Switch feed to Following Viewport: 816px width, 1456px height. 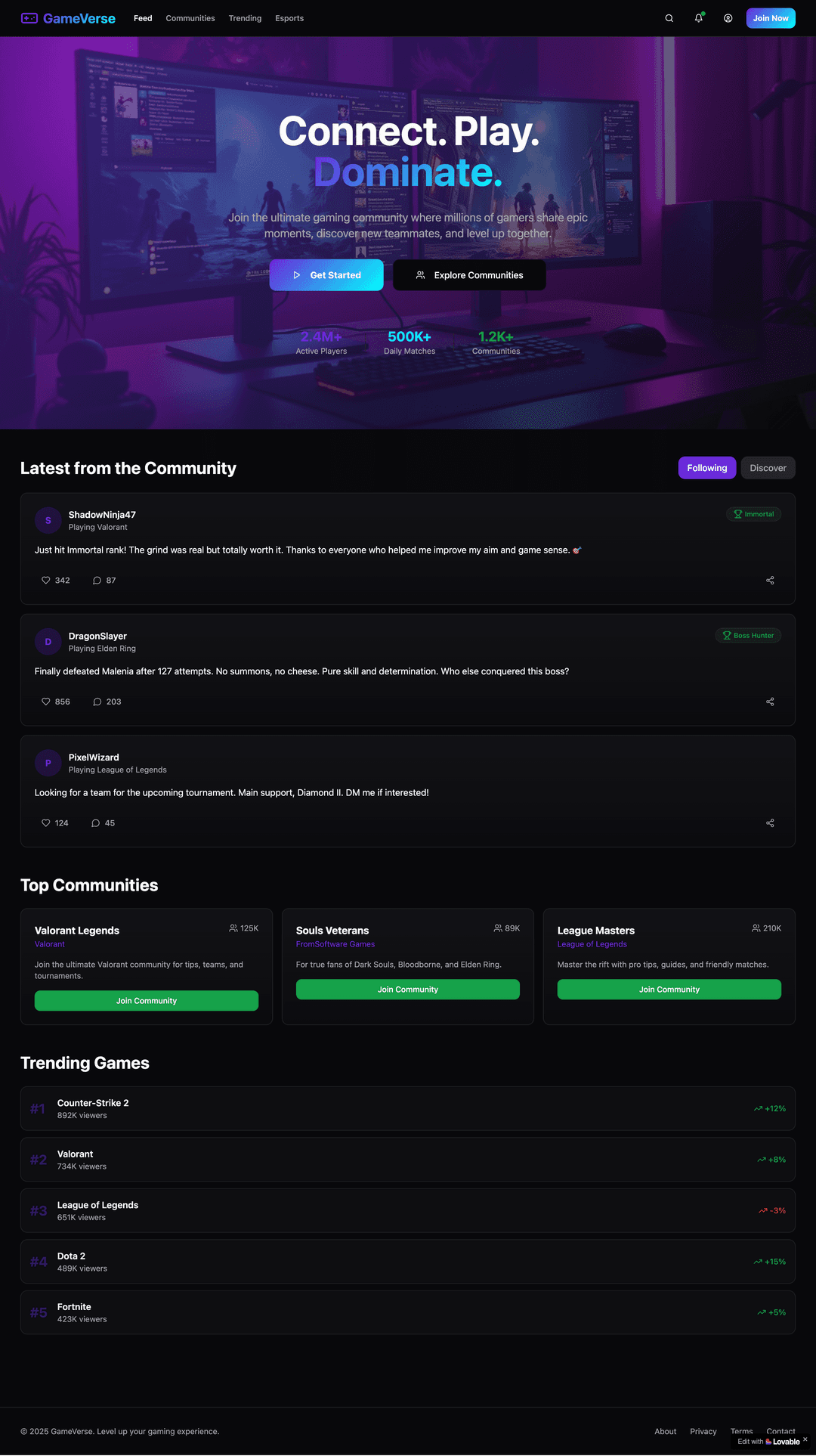[x=707, y=468]
